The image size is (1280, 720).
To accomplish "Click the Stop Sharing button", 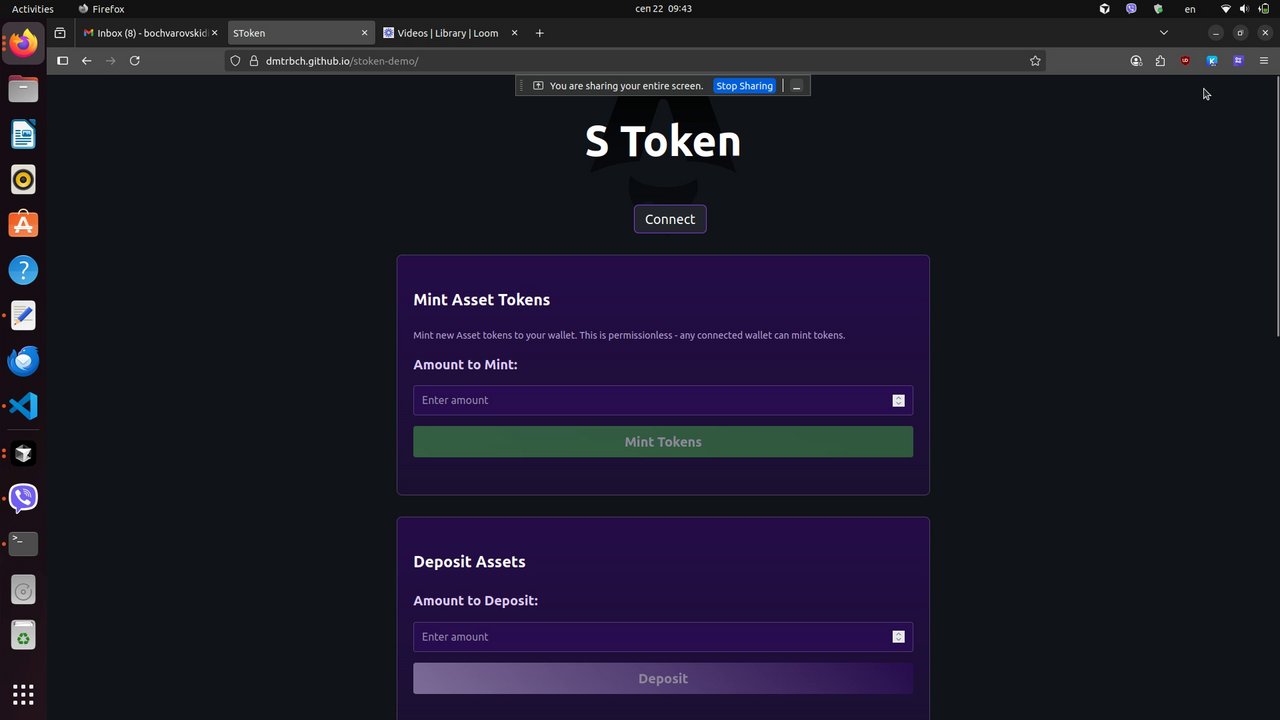I will click(744, 86).
